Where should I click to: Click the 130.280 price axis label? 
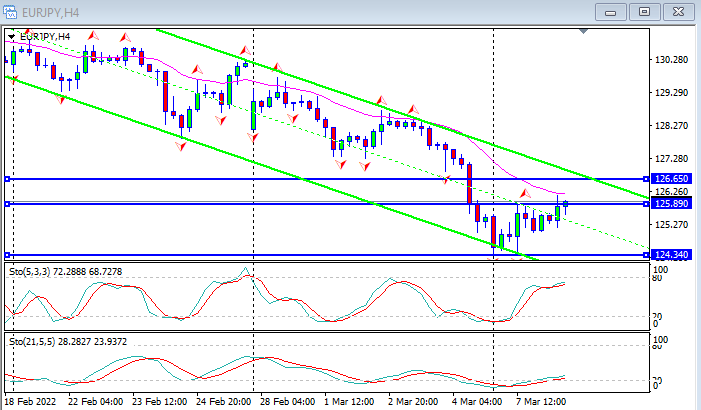point(668,60)
